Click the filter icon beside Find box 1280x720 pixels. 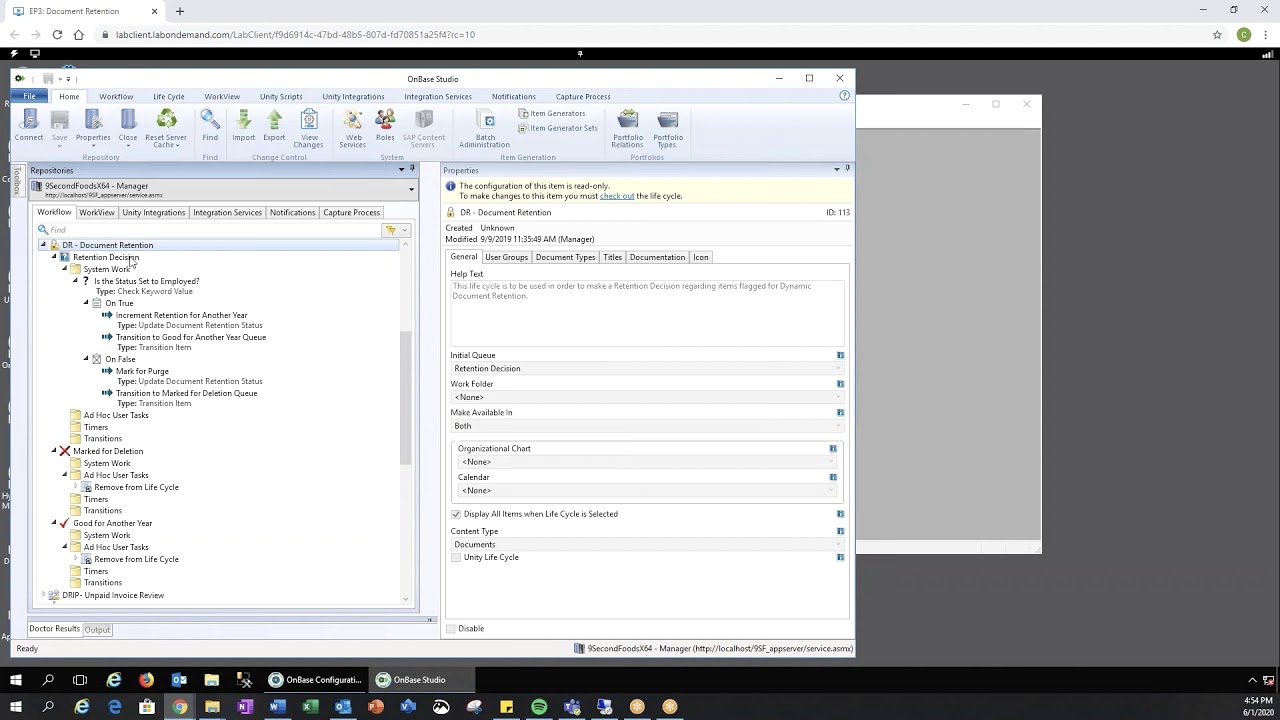click(391, 230)
